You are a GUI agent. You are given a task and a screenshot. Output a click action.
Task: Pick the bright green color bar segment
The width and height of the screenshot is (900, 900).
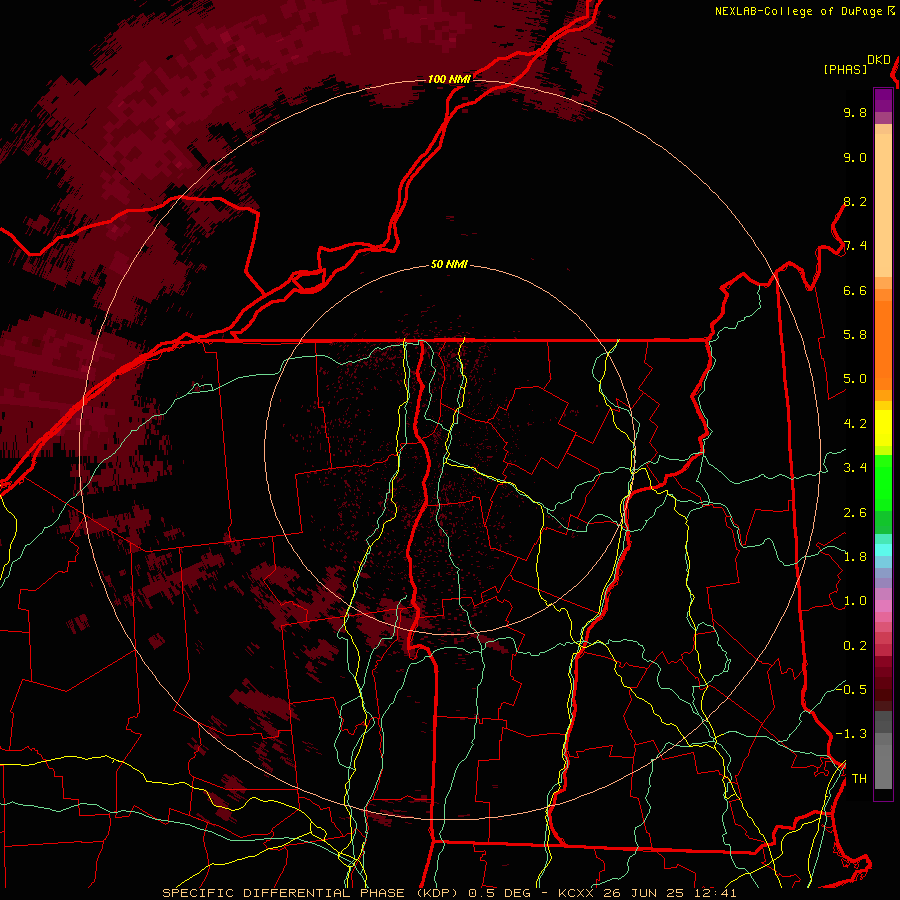click(x=883, y=482)
